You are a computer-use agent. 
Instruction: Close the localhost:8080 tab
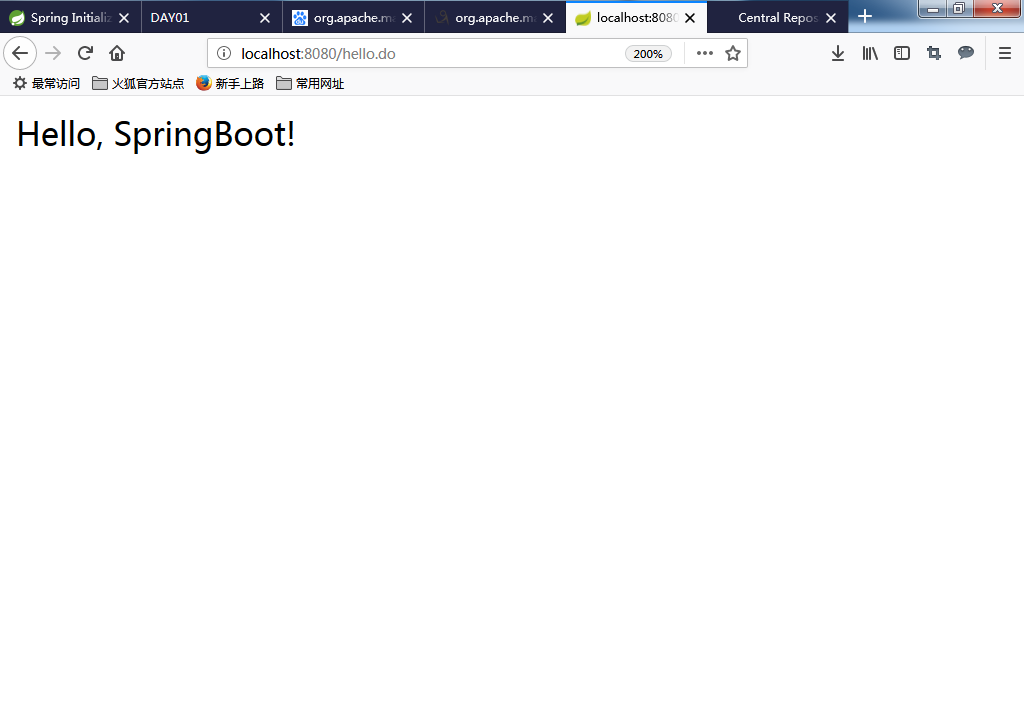(689, 17)
